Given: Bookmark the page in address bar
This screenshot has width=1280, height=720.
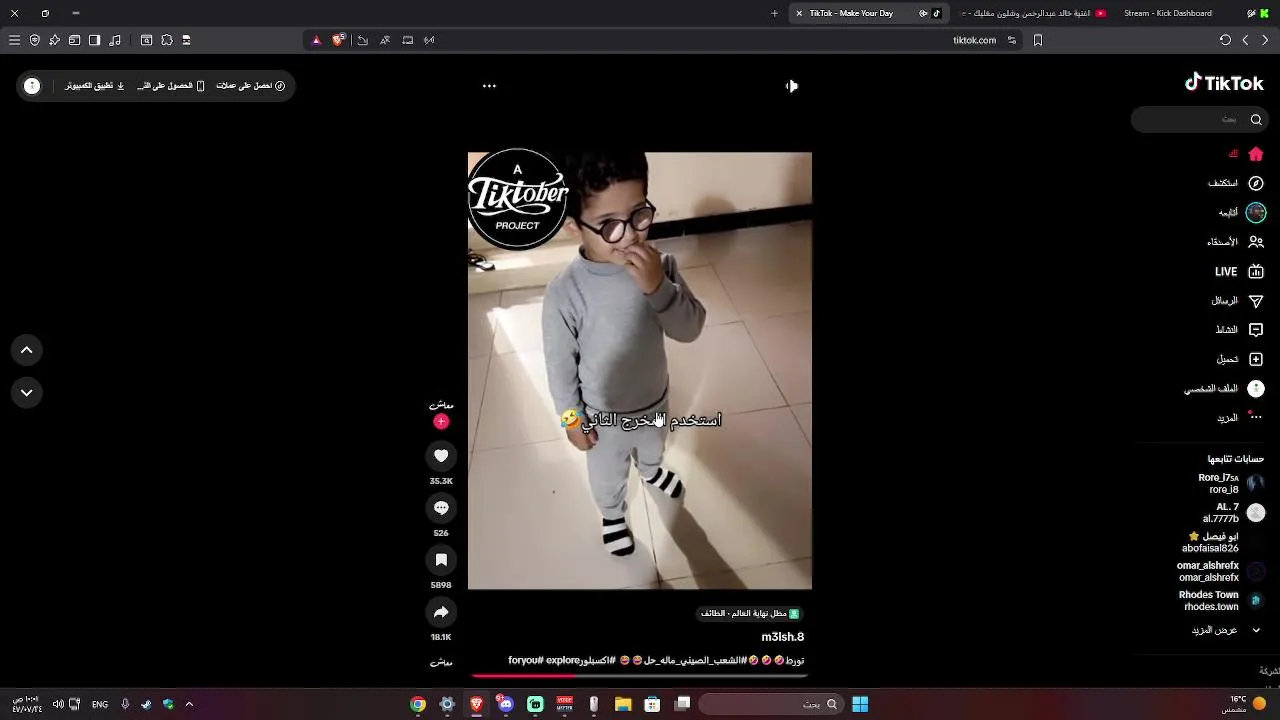Looking at the screenshot, I should coord(1038,40).
